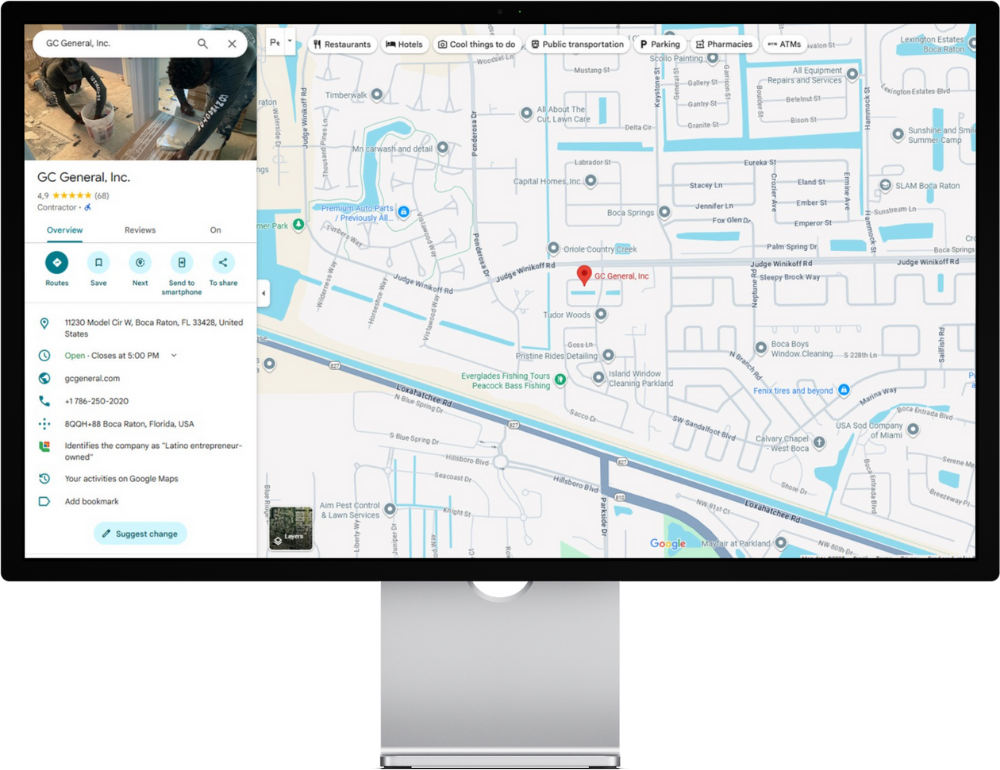The image size is (1000, 770).
Task: Select the ATMs filter chip
Action: pyautogui.click(x=784, y=44)
